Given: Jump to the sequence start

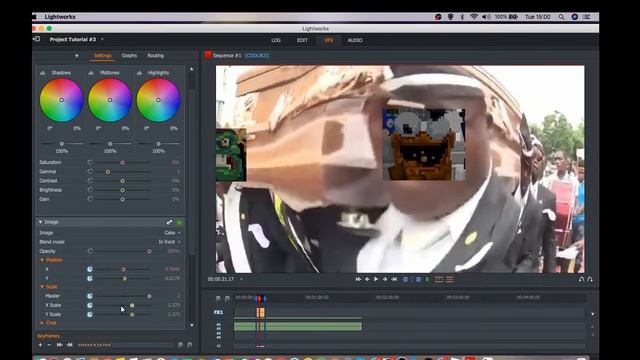Looking at the screenshot, I should point(358,279).
